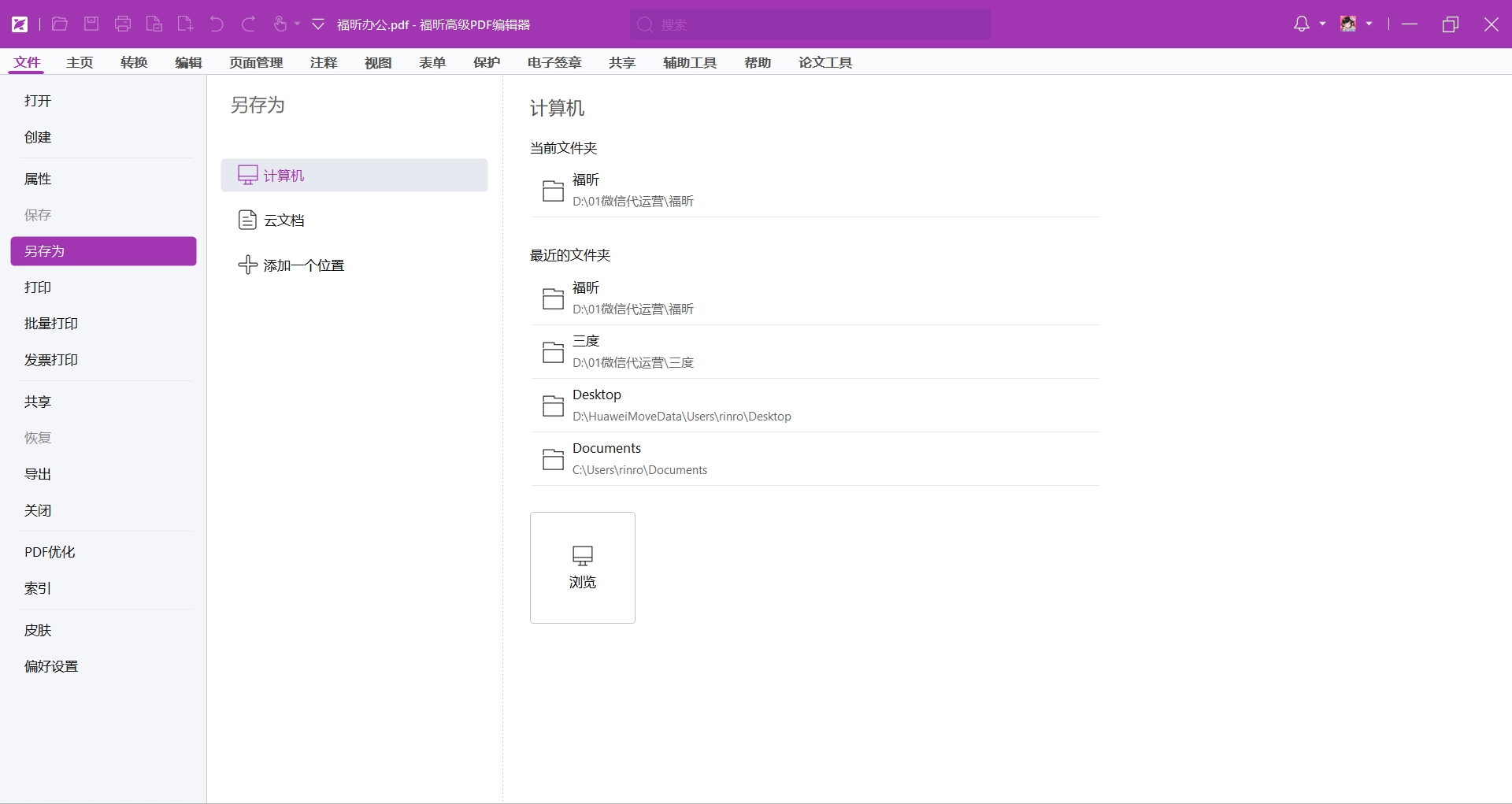This screenshot has height=804, width=1512.
Task: Switch to the 电子签章 tab
Action: click(554, 62)
